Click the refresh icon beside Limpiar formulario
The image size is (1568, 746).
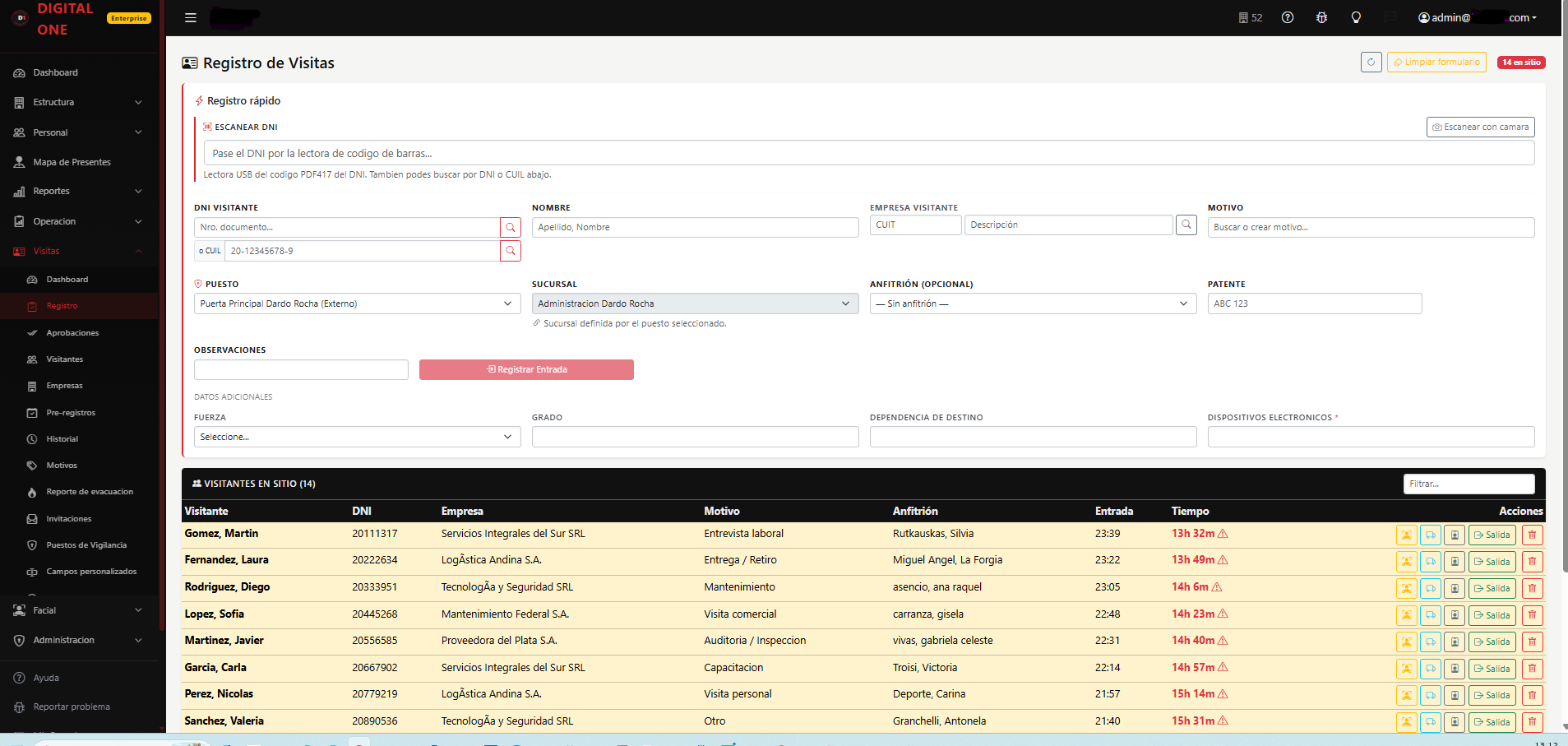(1371, 63)
